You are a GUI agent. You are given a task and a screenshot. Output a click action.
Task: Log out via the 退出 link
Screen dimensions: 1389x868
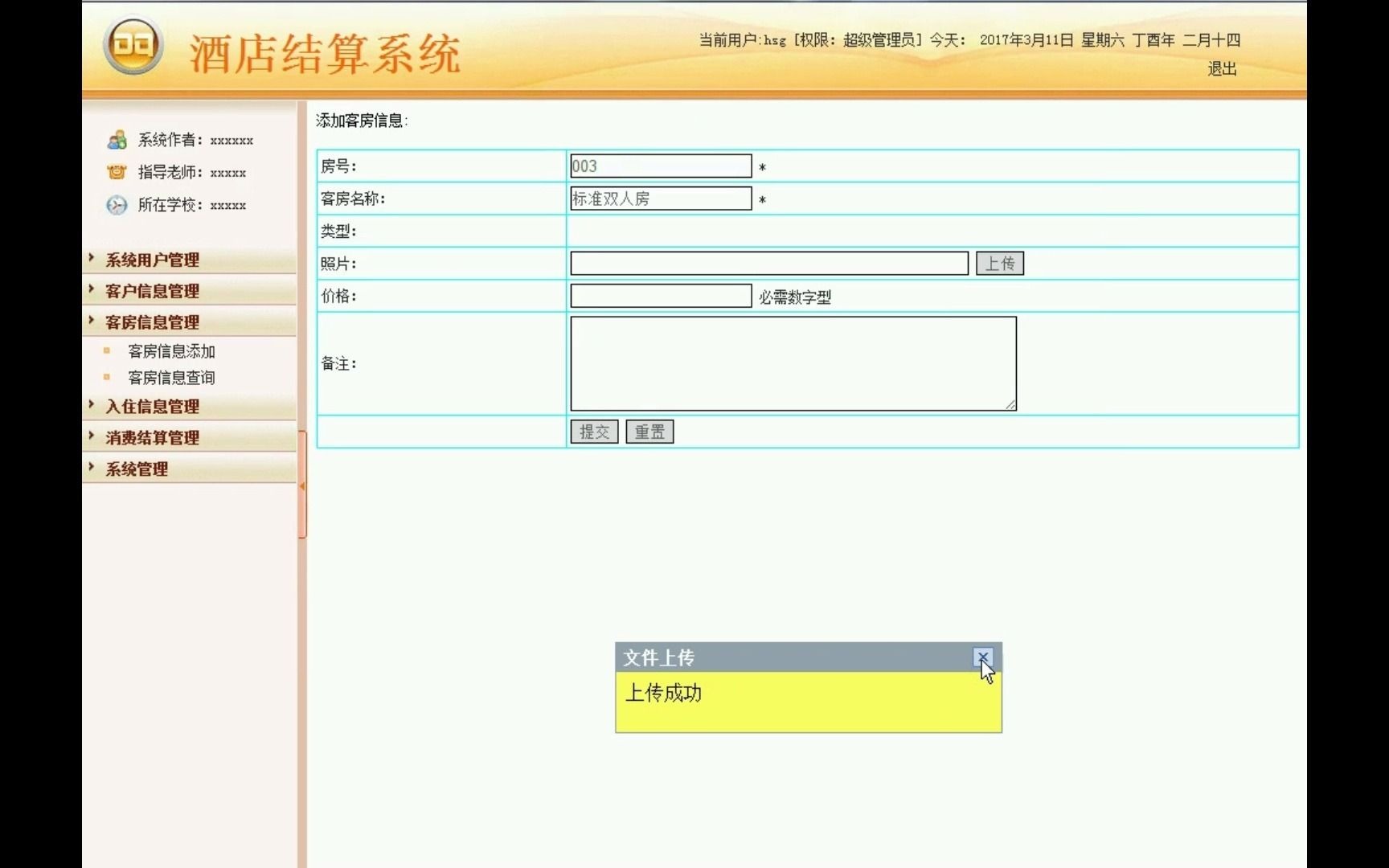click(1223, 70)
